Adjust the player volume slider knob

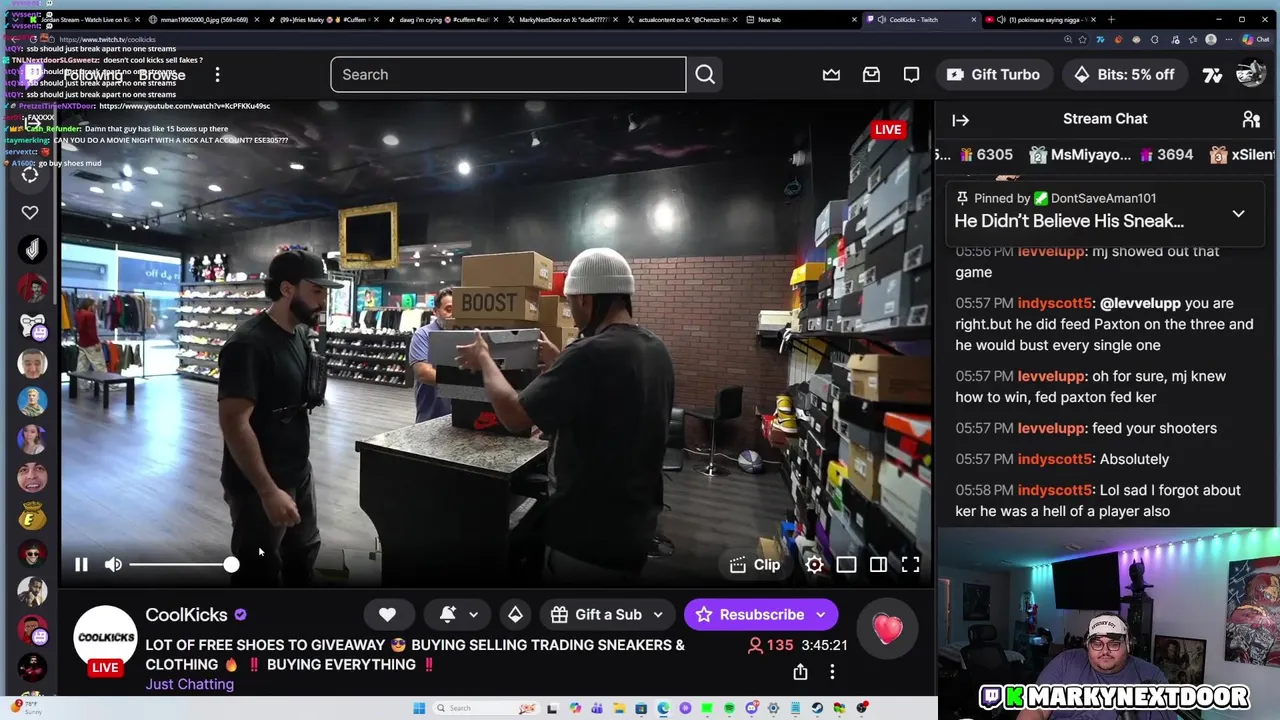[x=231, y=565]
